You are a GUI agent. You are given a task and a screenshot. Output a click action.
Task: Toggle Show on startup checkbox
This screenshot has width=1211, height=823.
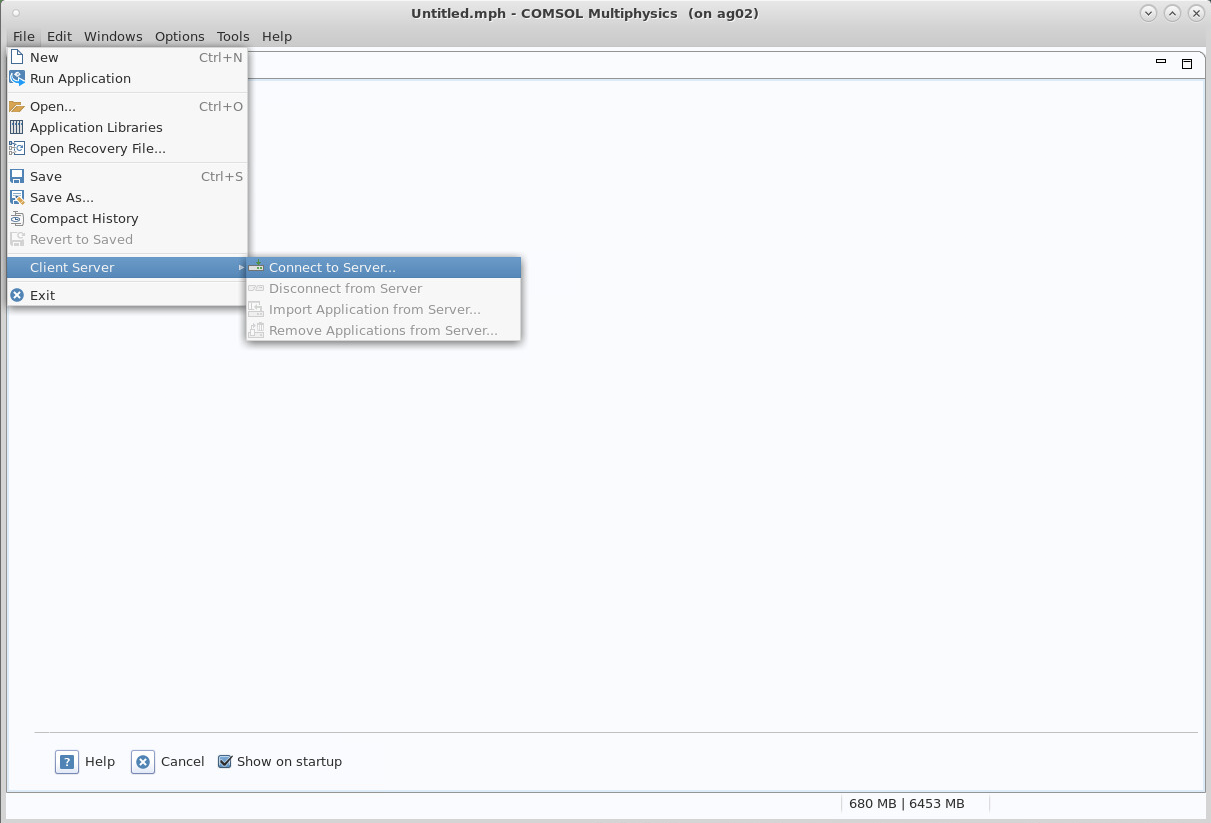point(225,762)
